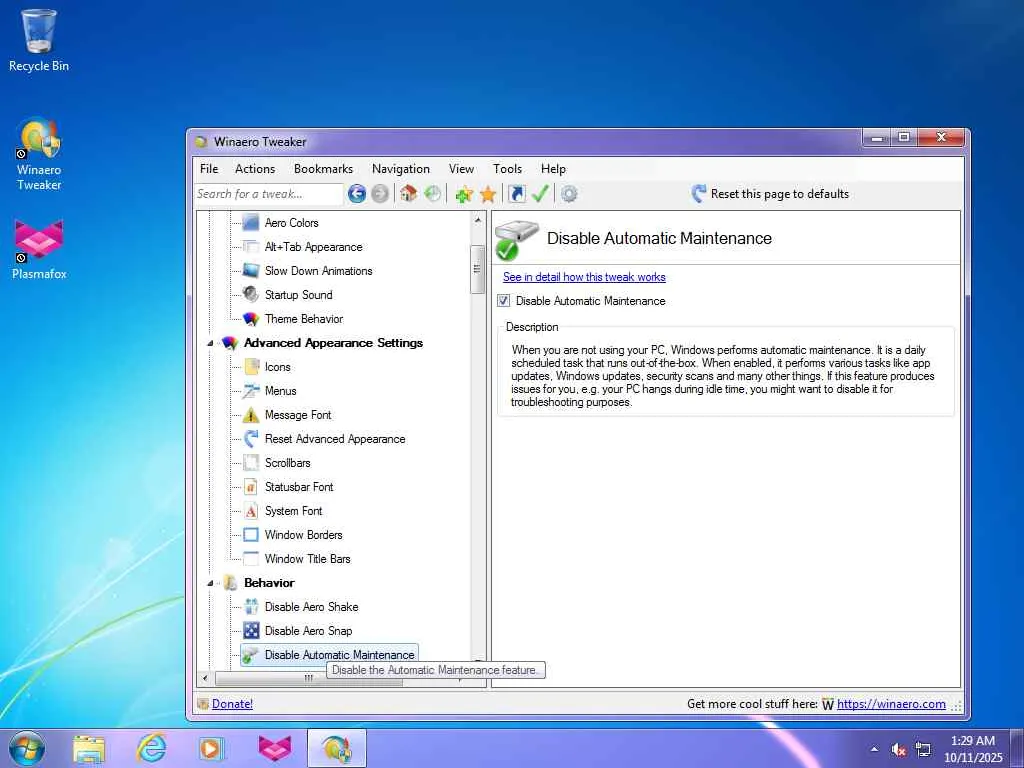Click the grey forward navigation arrow
This screenshot has height=768, width=1024.
click(x=379, y=194)
